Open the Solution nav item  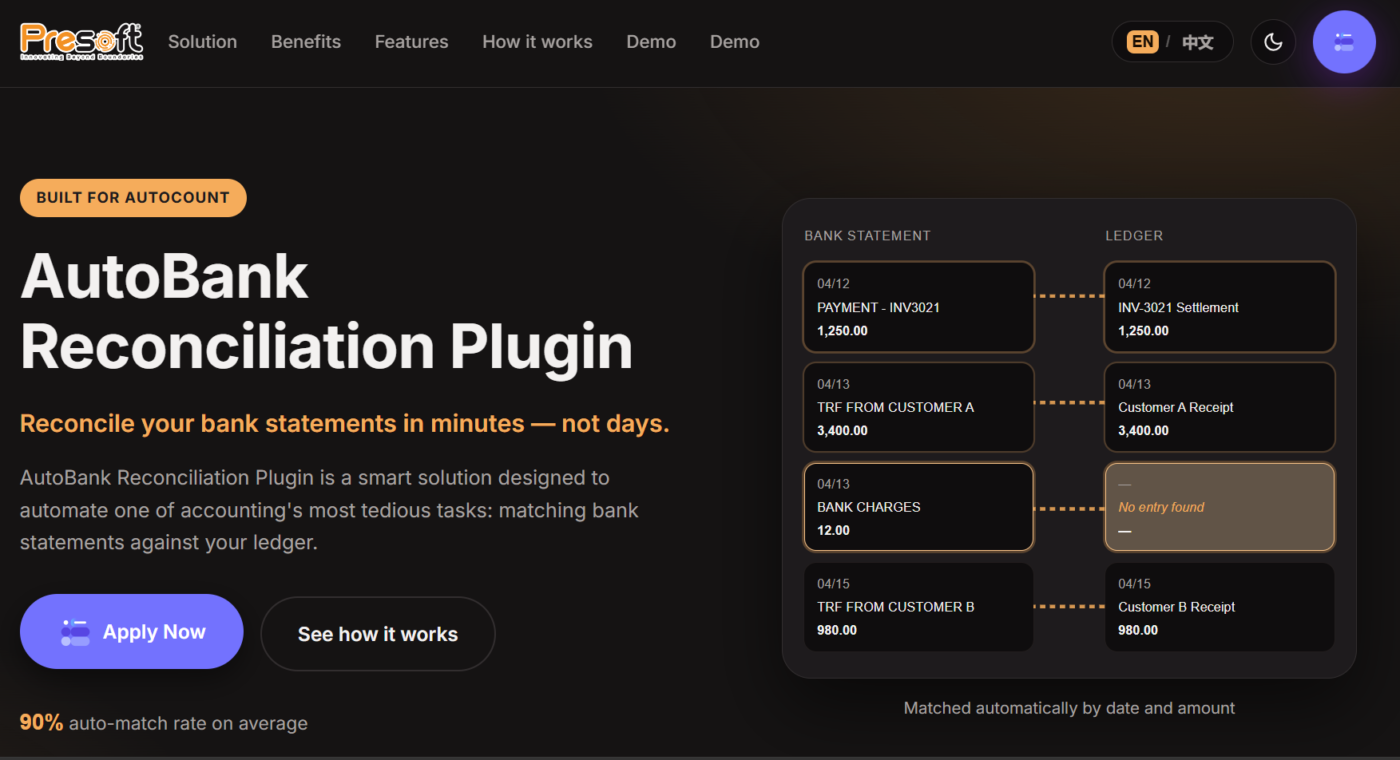pyautogui.click(x=202, y=42)
